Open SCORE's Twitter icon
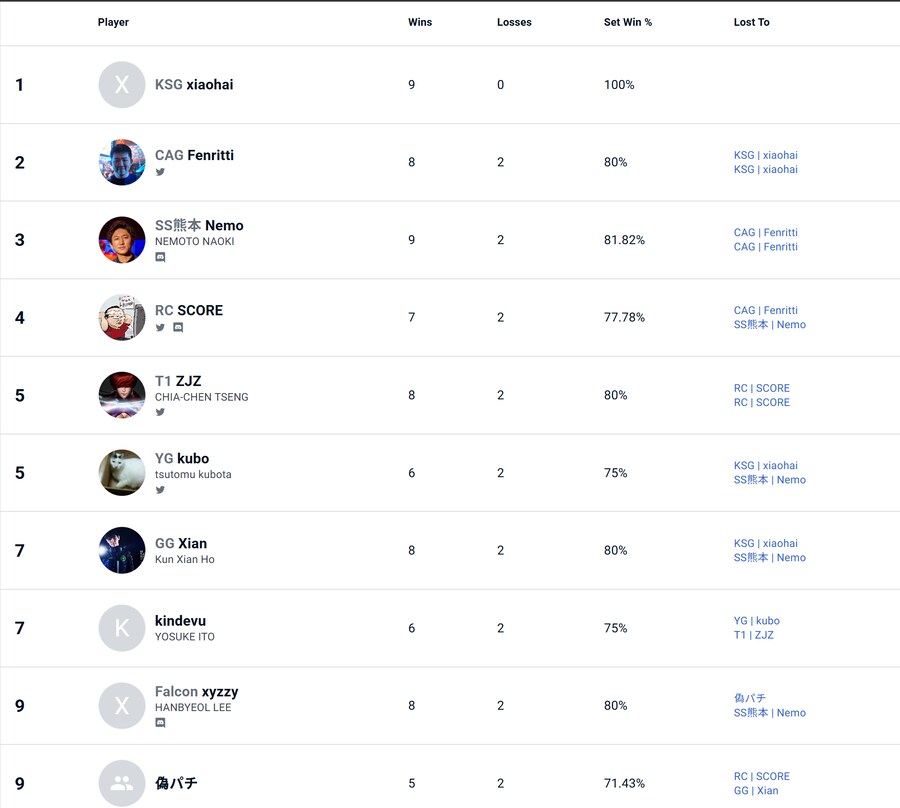 pos(160,327)
